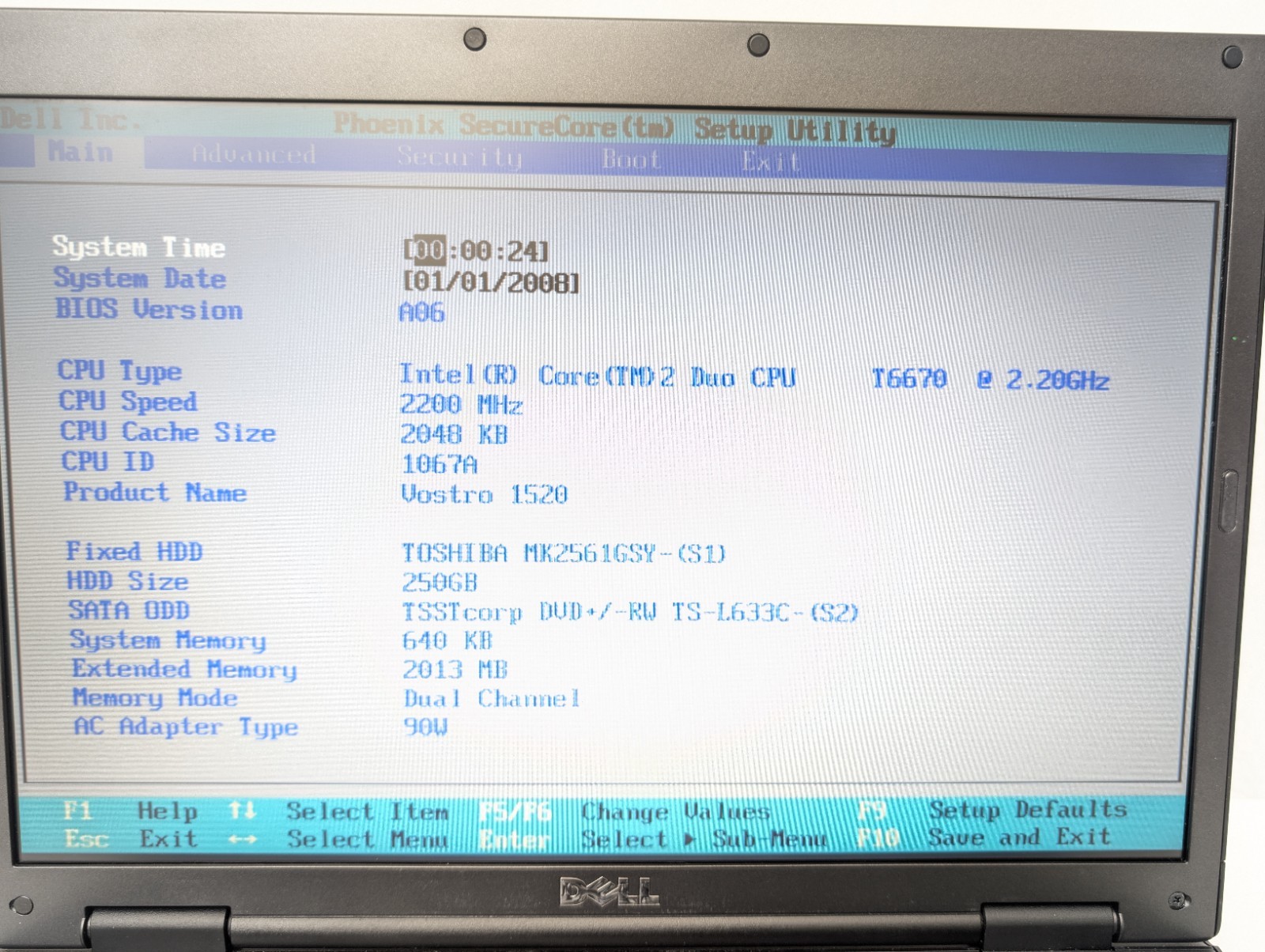
Task: Click the 250GB size value
Action: 440,582
